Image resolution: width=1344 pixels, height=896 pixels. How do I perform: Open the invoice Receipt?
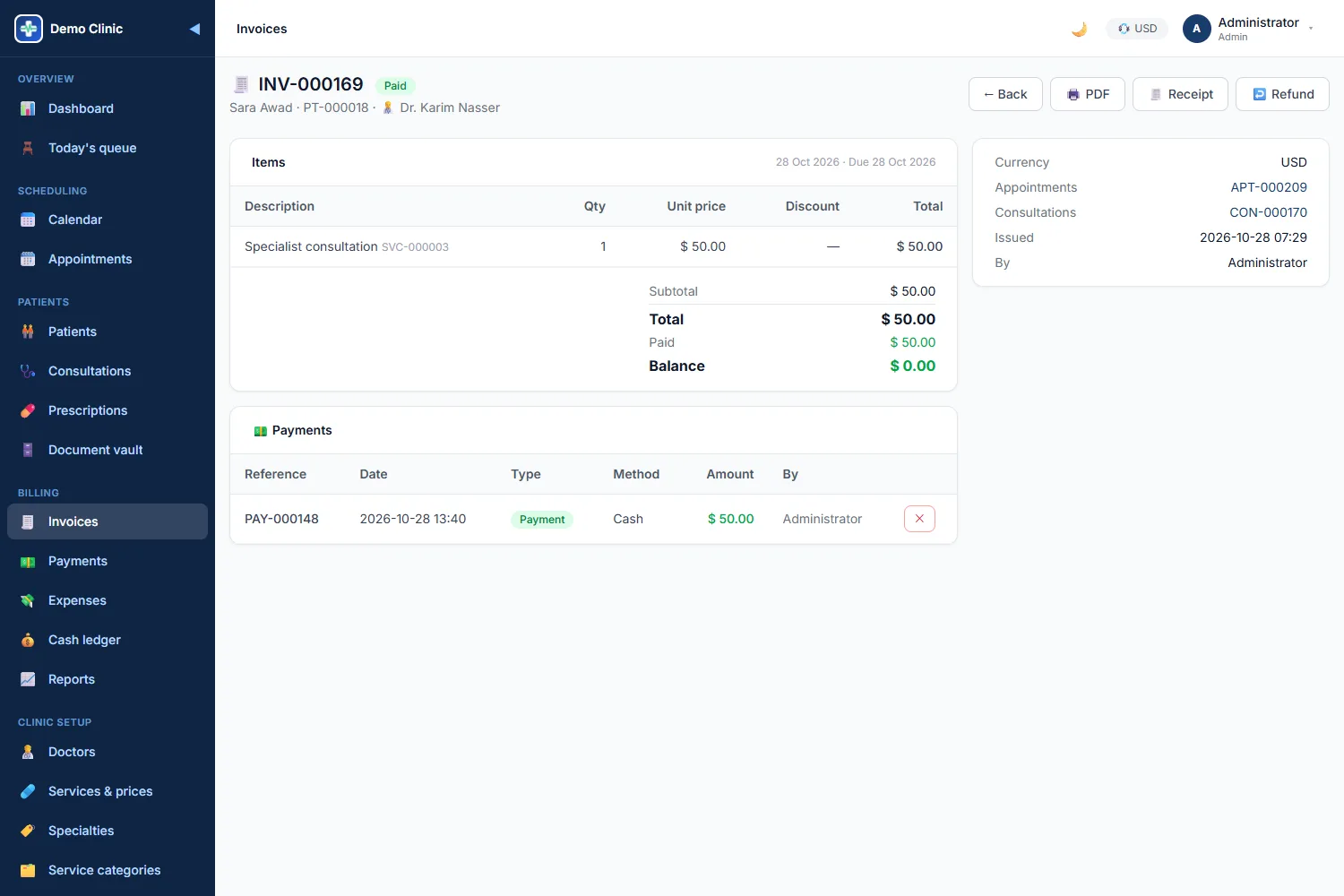[x=1180, y=94]
